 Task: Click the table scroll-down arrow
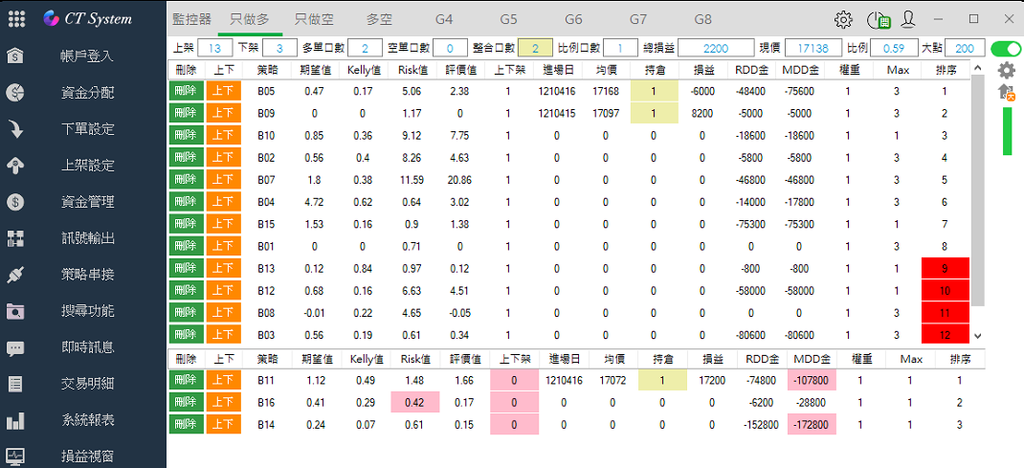pyautogui.click(x=978, y=335)
